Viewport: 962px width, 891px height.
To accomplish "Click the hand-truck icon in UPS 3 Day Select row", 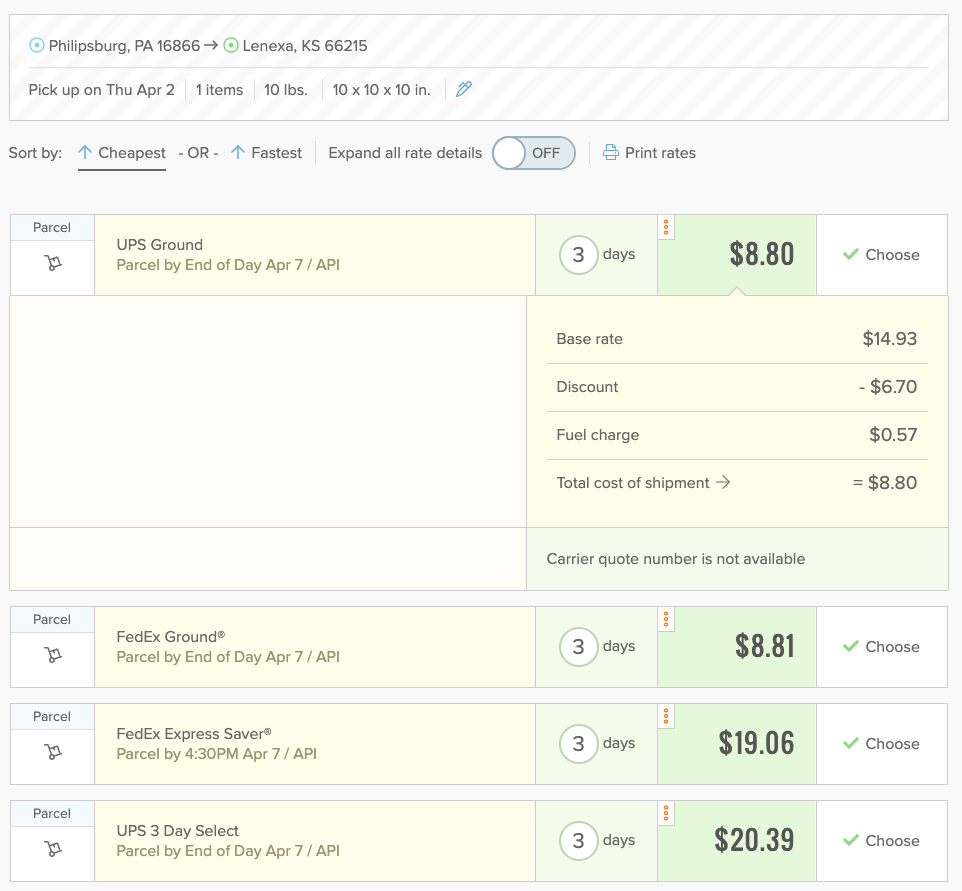I will pos(53,849).
